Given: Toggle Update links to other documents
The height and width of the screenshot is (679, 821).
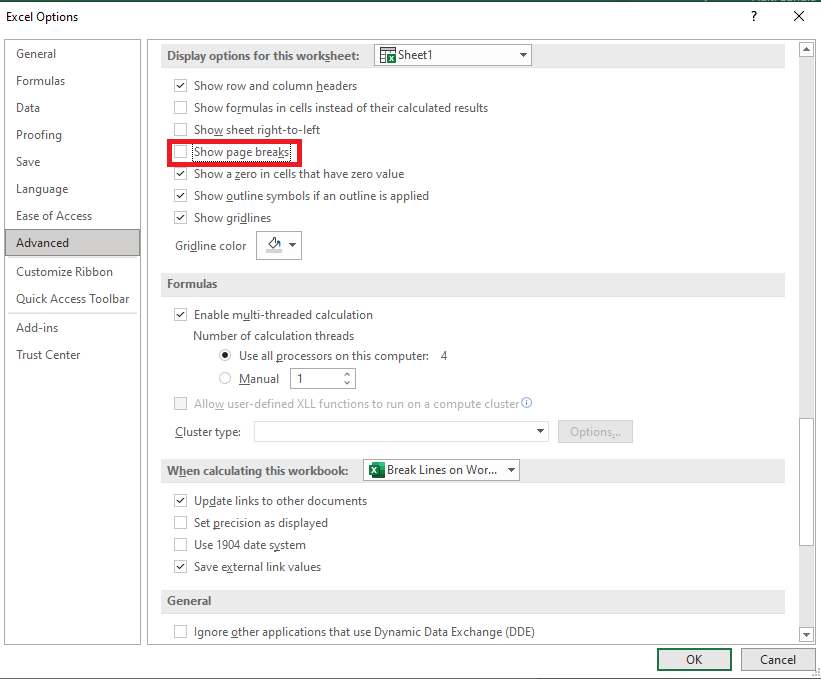Looking at the screenshot, I should click(x=181, y=500).
